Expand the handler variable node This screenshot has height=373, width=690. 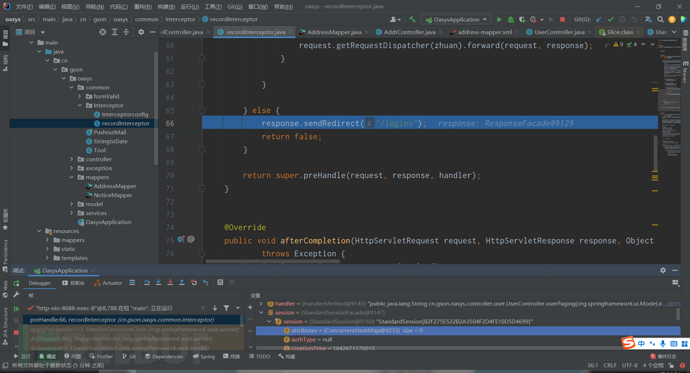[261, 304]
